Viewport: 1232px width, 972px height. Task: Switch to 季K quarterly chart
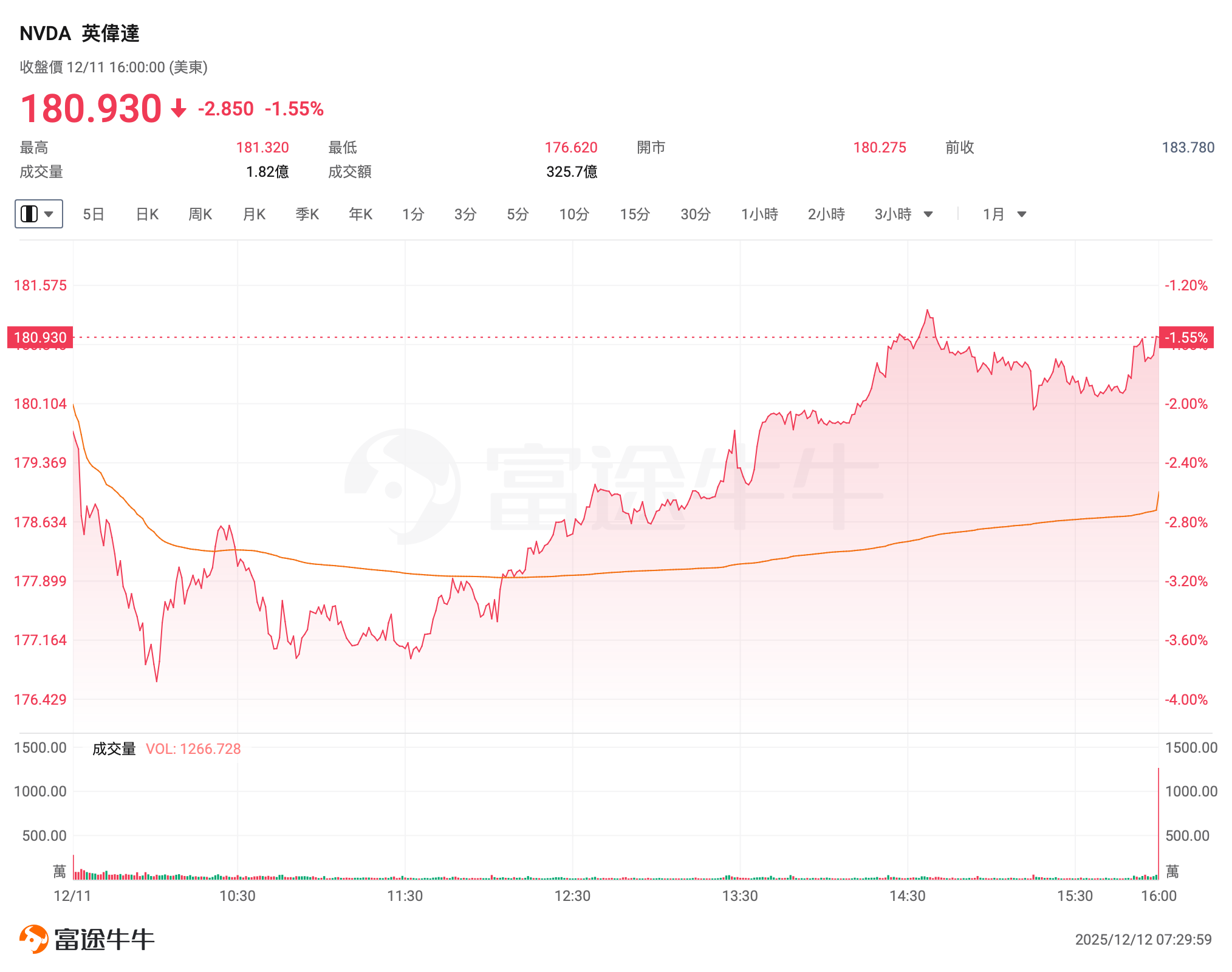pyautogui.click(x=307, y=214)
